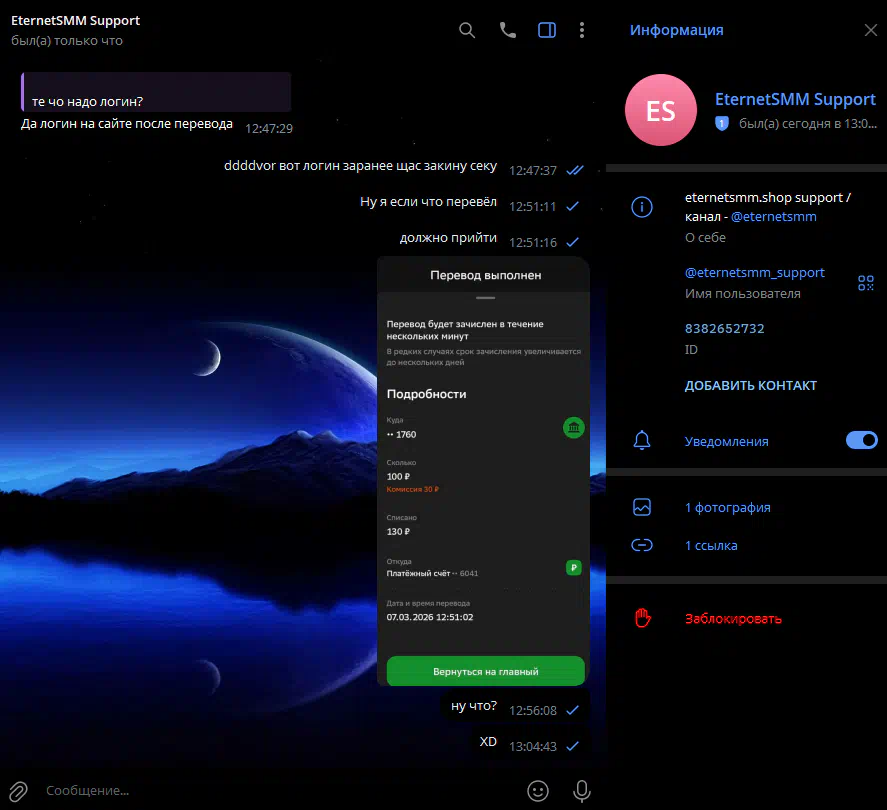
Task: Open the emoji picker
Action: point(538,791)
